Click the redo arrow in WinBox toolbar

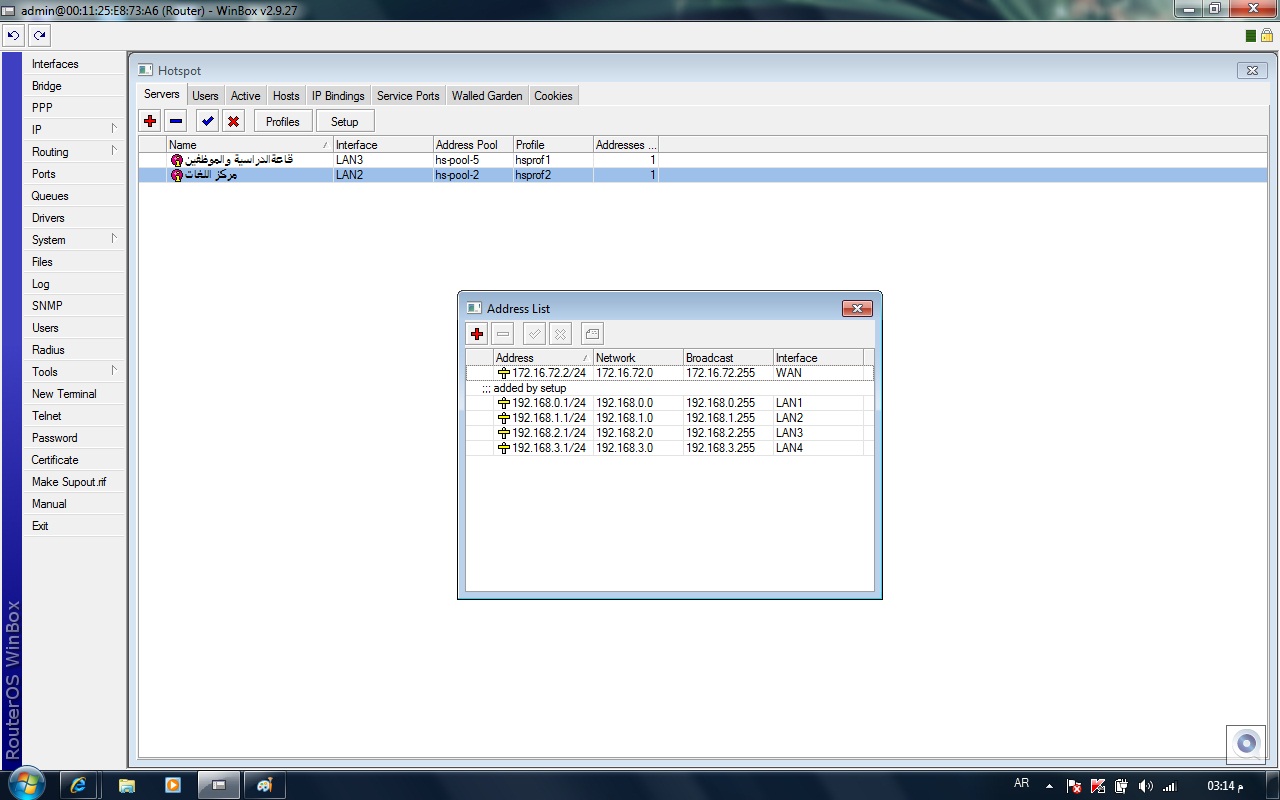pos(39,35)
